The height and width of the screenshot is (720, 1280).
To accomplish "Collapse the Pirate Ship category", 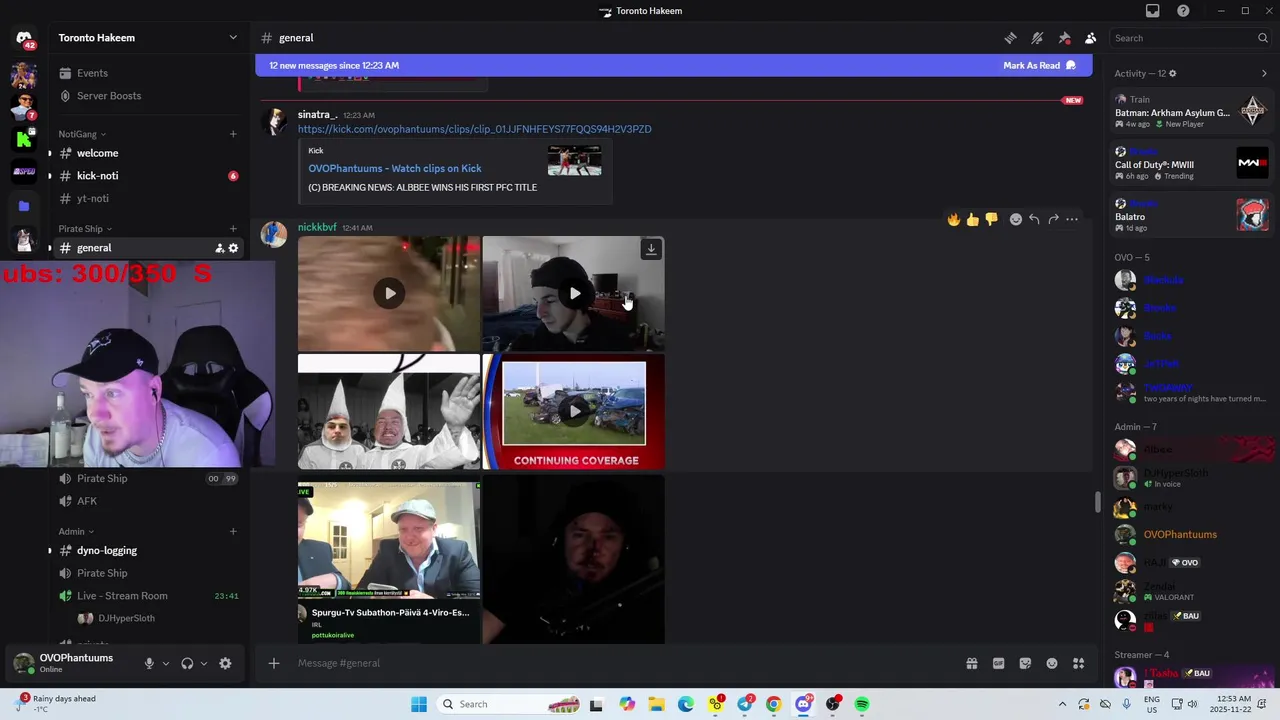I will point(85,229).
